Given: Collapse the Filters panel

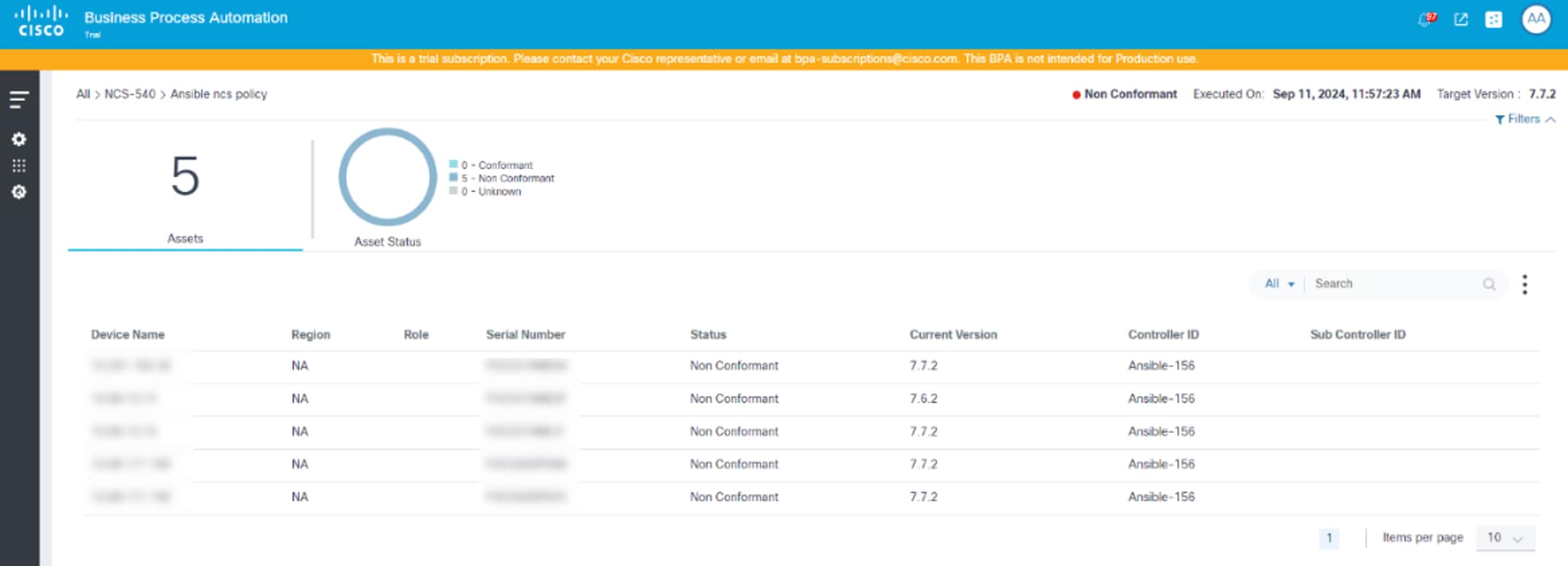Looking at the screenshot, I should click(1525, 119).
